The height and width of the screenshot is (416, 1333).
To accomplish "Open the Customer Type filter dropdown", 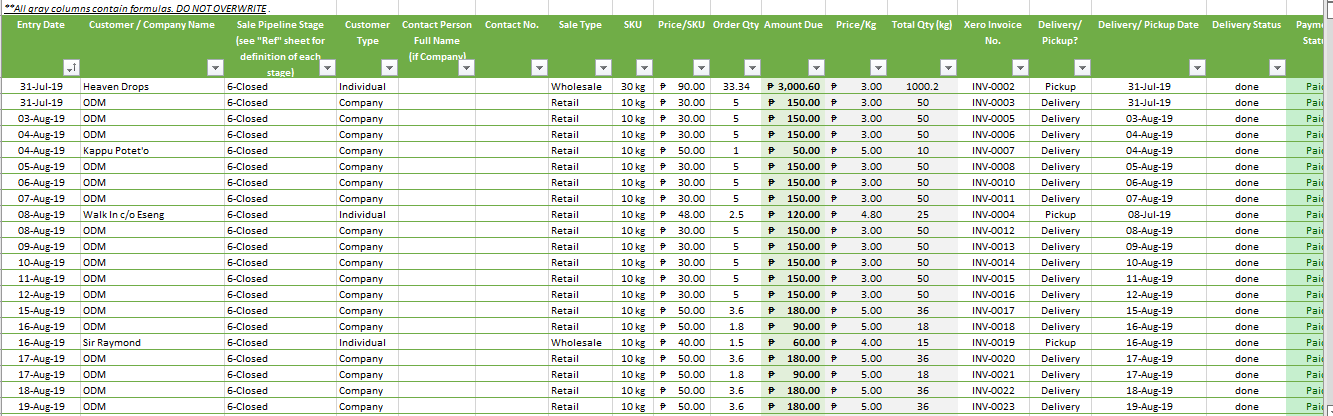I will coord(389,67).
